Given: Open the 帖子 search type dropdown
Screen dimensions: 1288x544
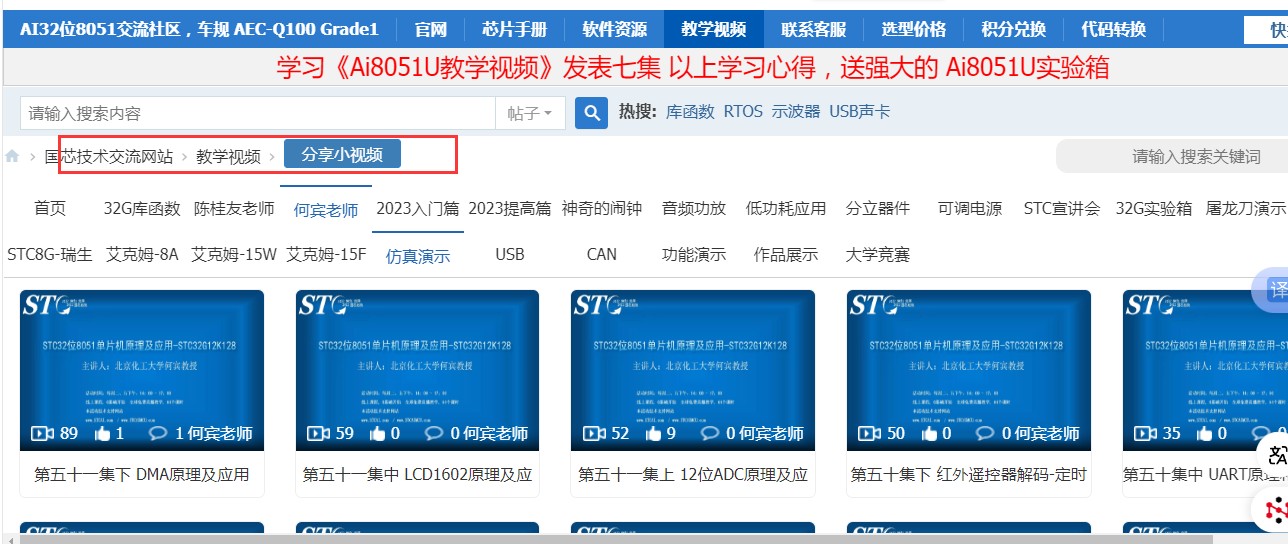Looking at the screenshot, I should 530,113.
